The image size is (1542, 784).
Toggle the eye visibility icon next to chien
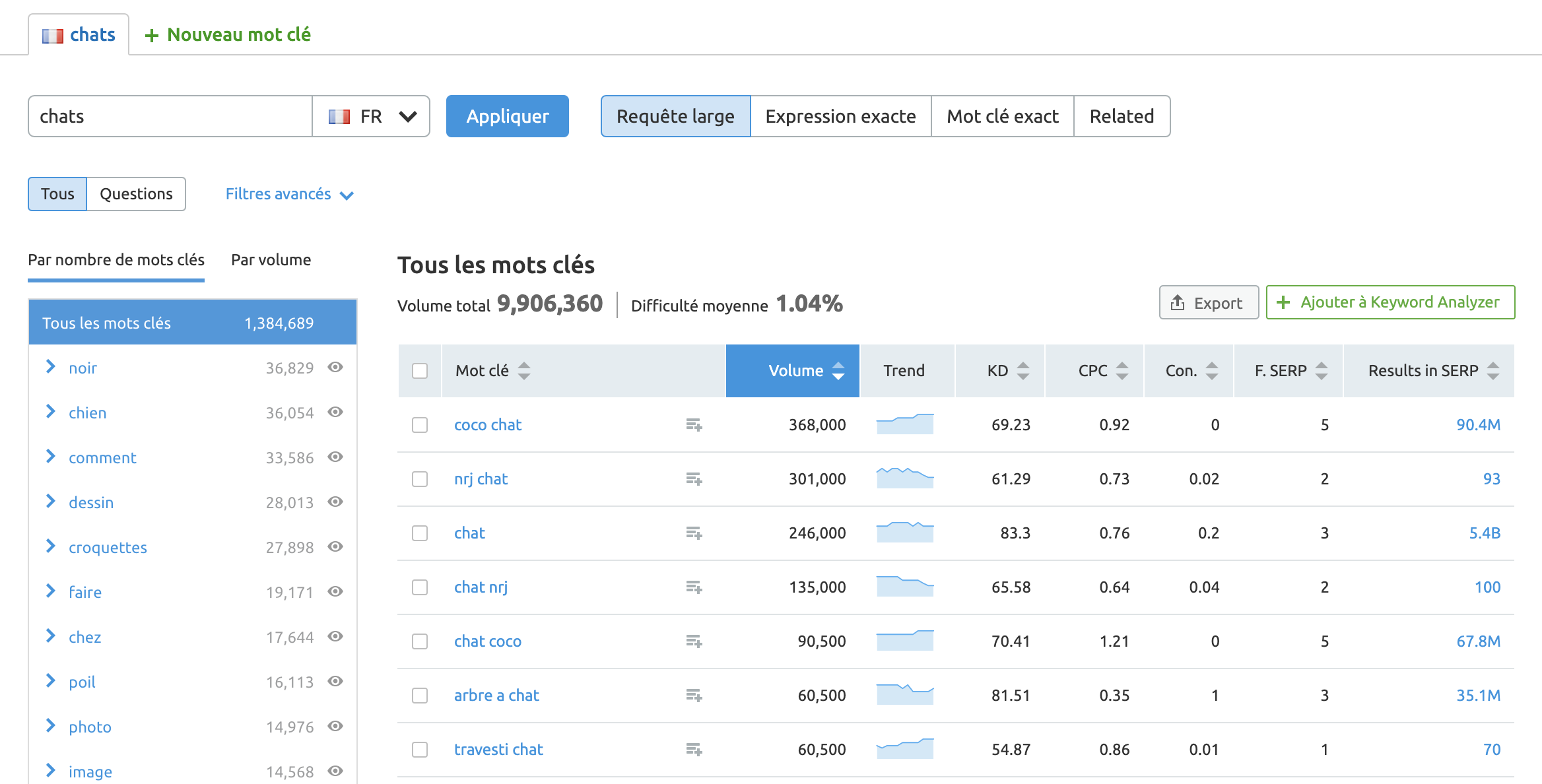tap(335, 412)
